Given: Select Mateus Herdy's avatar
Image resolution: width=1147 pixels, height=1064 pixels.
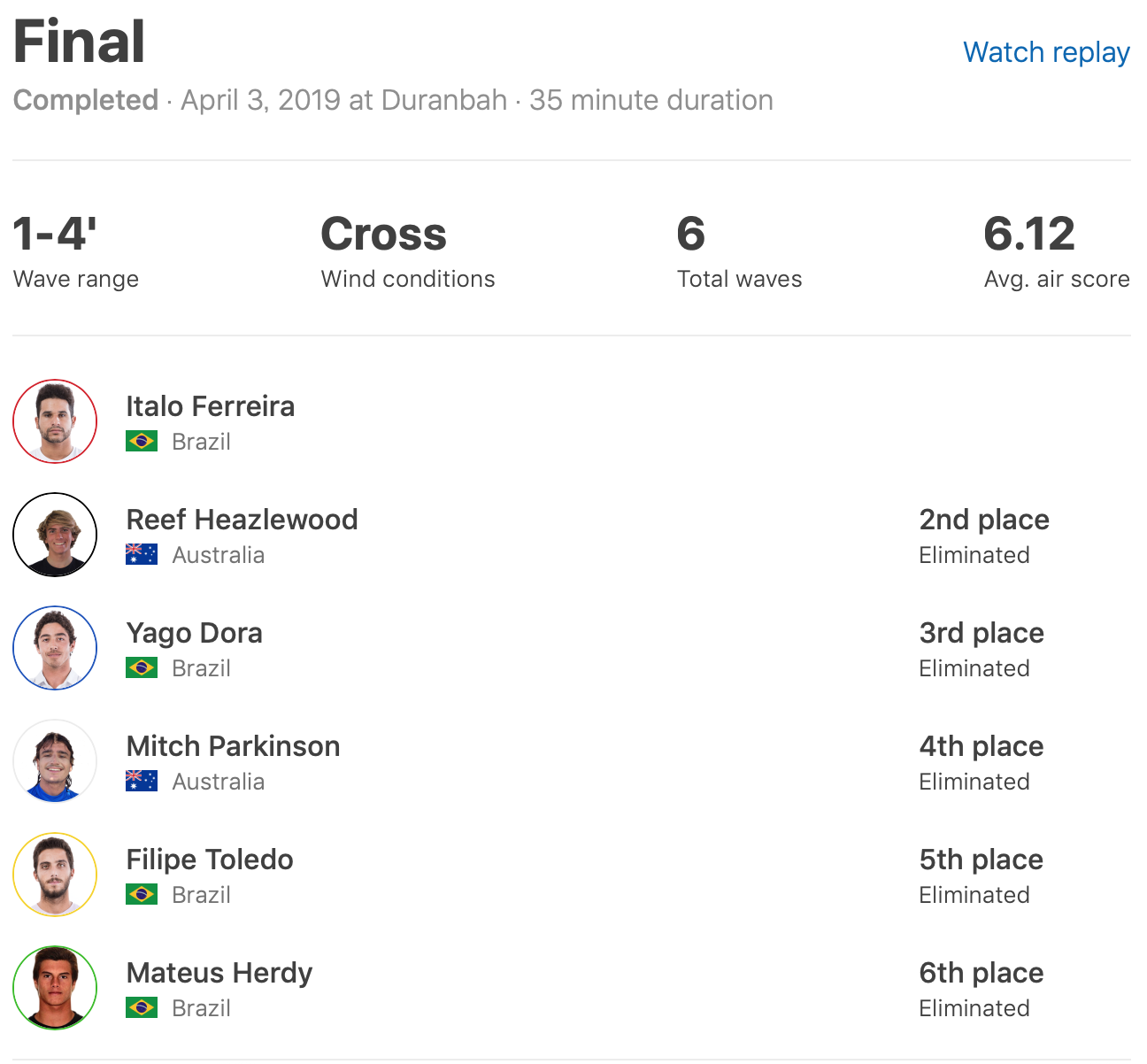Looking at the screenshot, I should point(55,988).
